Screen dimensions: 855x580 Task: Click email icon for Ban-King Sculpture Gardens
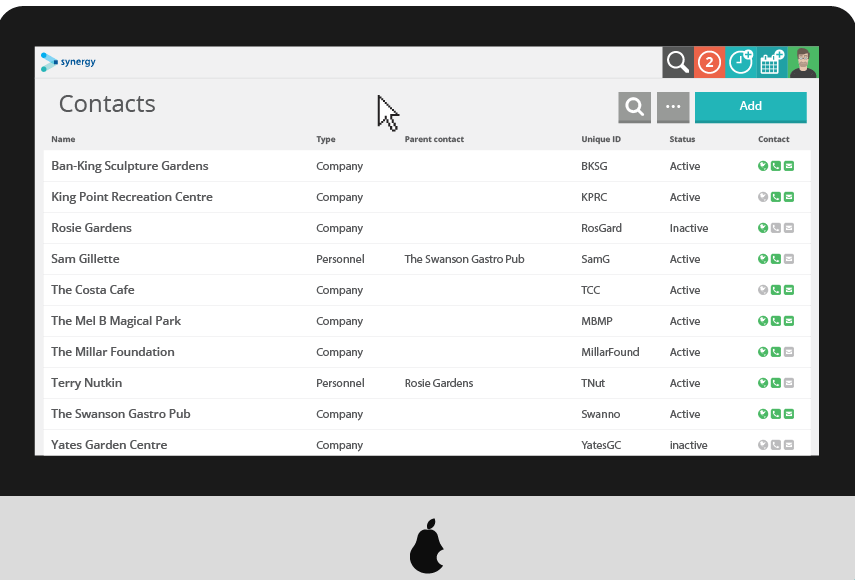click(789, 166)
